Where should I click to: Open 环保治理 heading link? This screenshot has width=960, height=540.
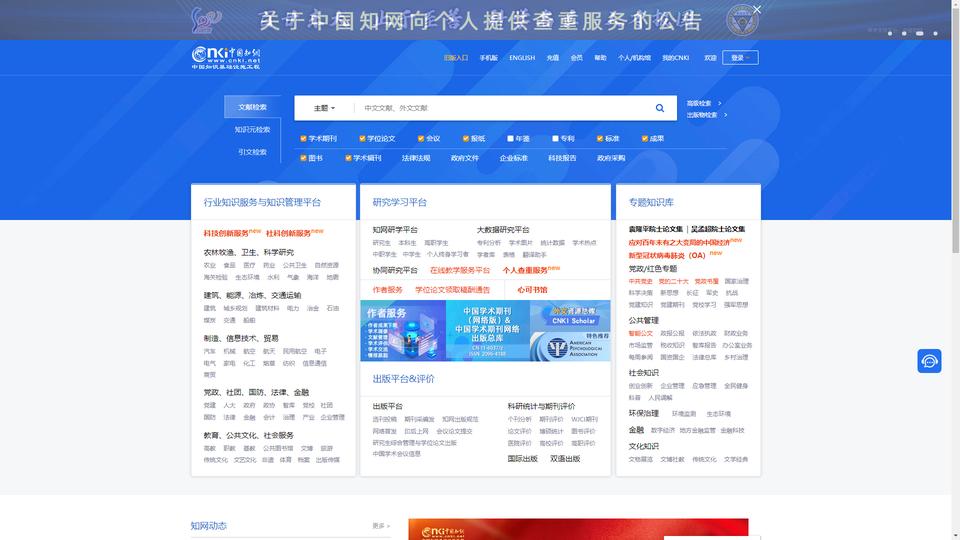[643, 413]
